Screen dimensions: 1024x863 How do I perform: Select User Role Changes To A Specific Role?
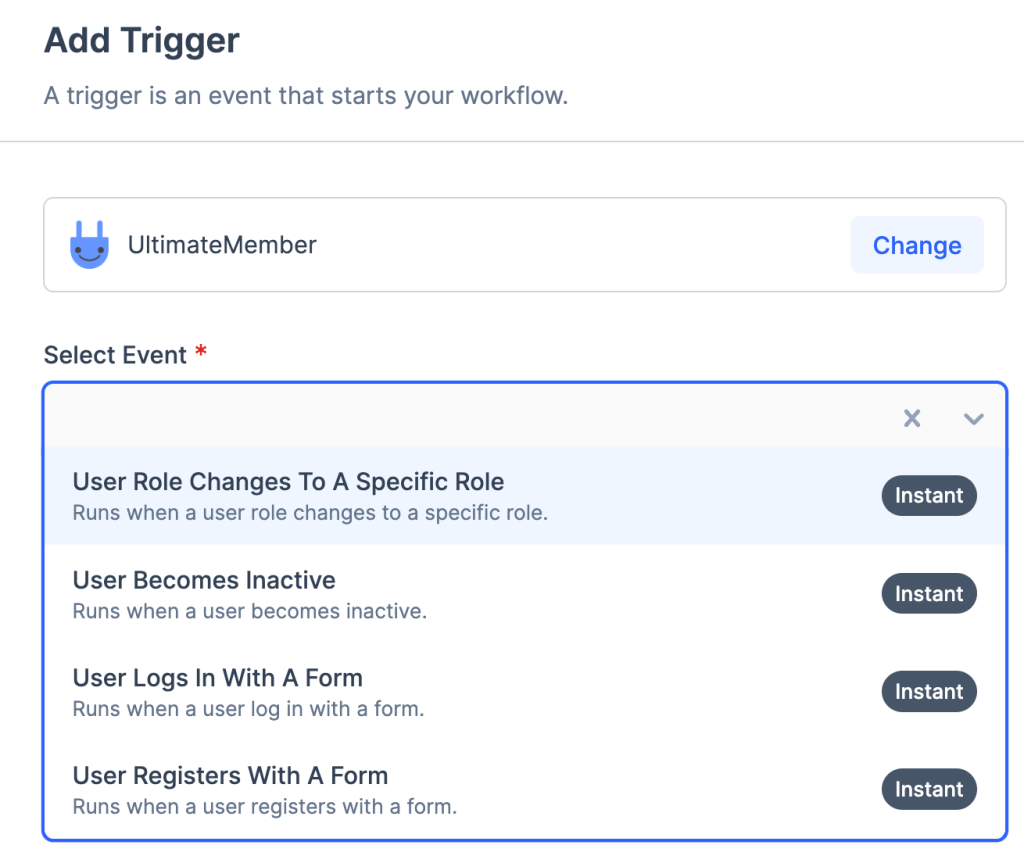pos(288,482)
